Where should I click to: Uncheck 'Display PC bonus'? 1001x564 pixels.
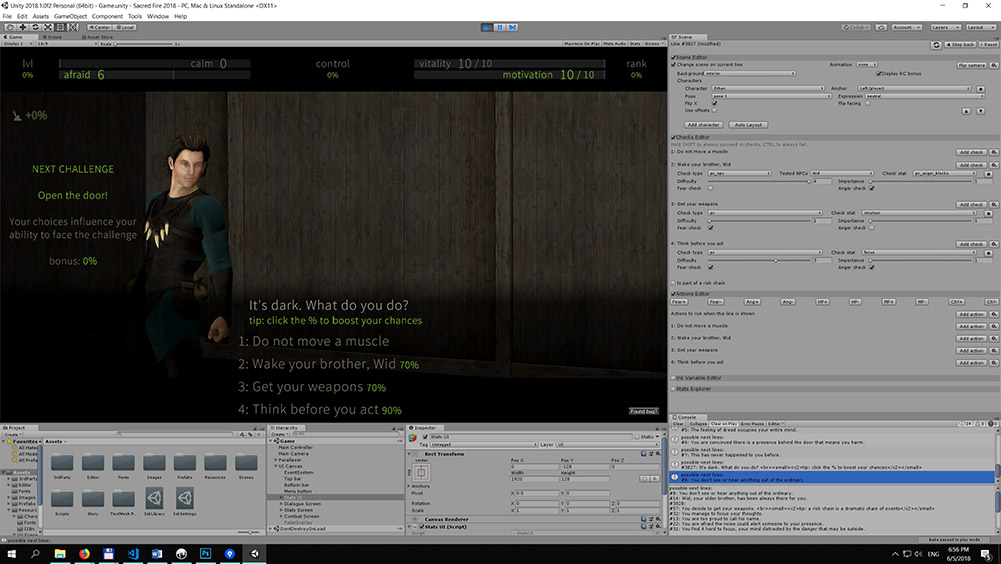point(878,73)
